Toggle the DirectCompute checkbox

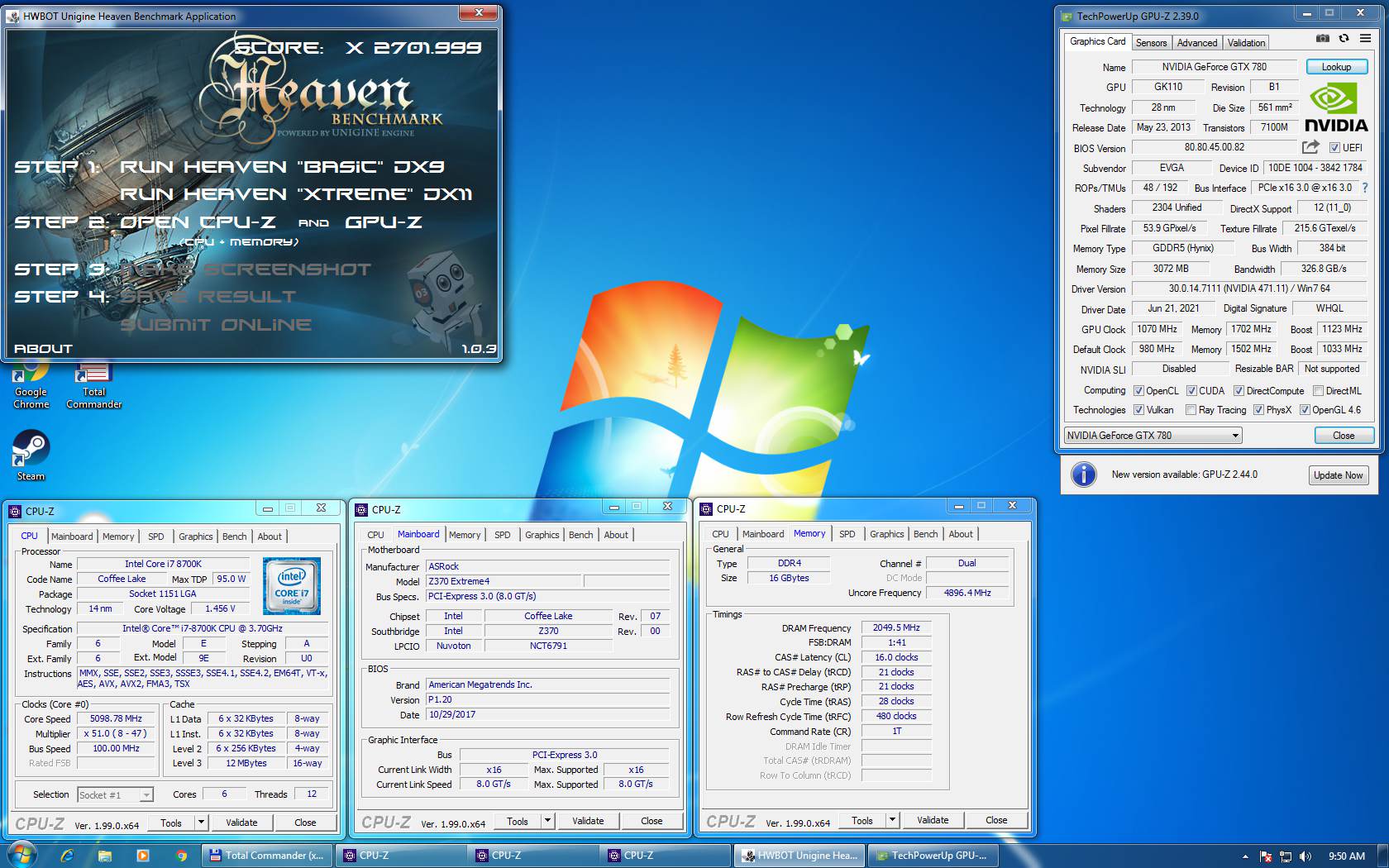(x=1239, y=391)
